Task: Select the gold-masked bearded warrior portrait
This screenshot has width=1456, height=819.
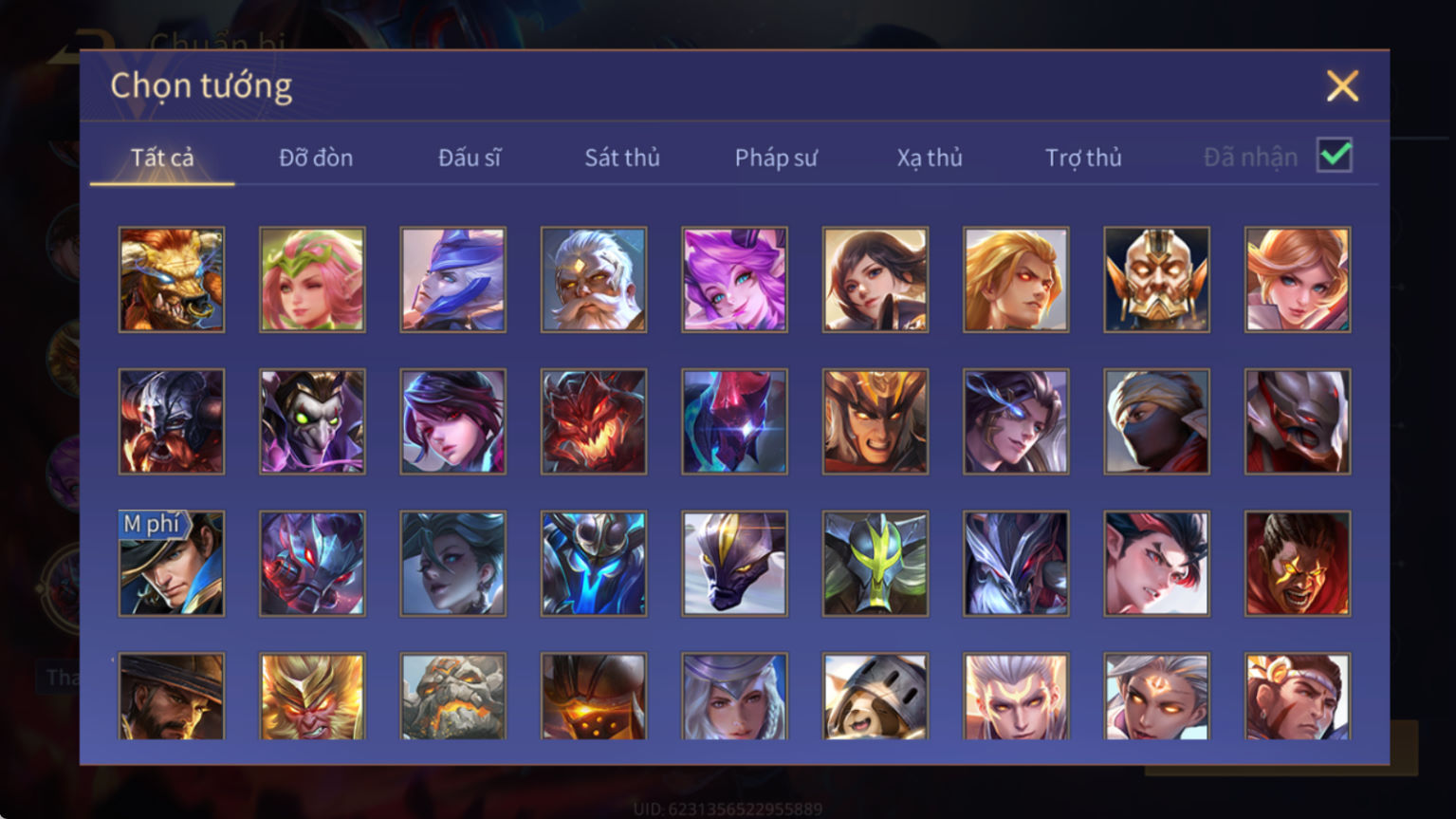Action: click(x=1156, y=279)
